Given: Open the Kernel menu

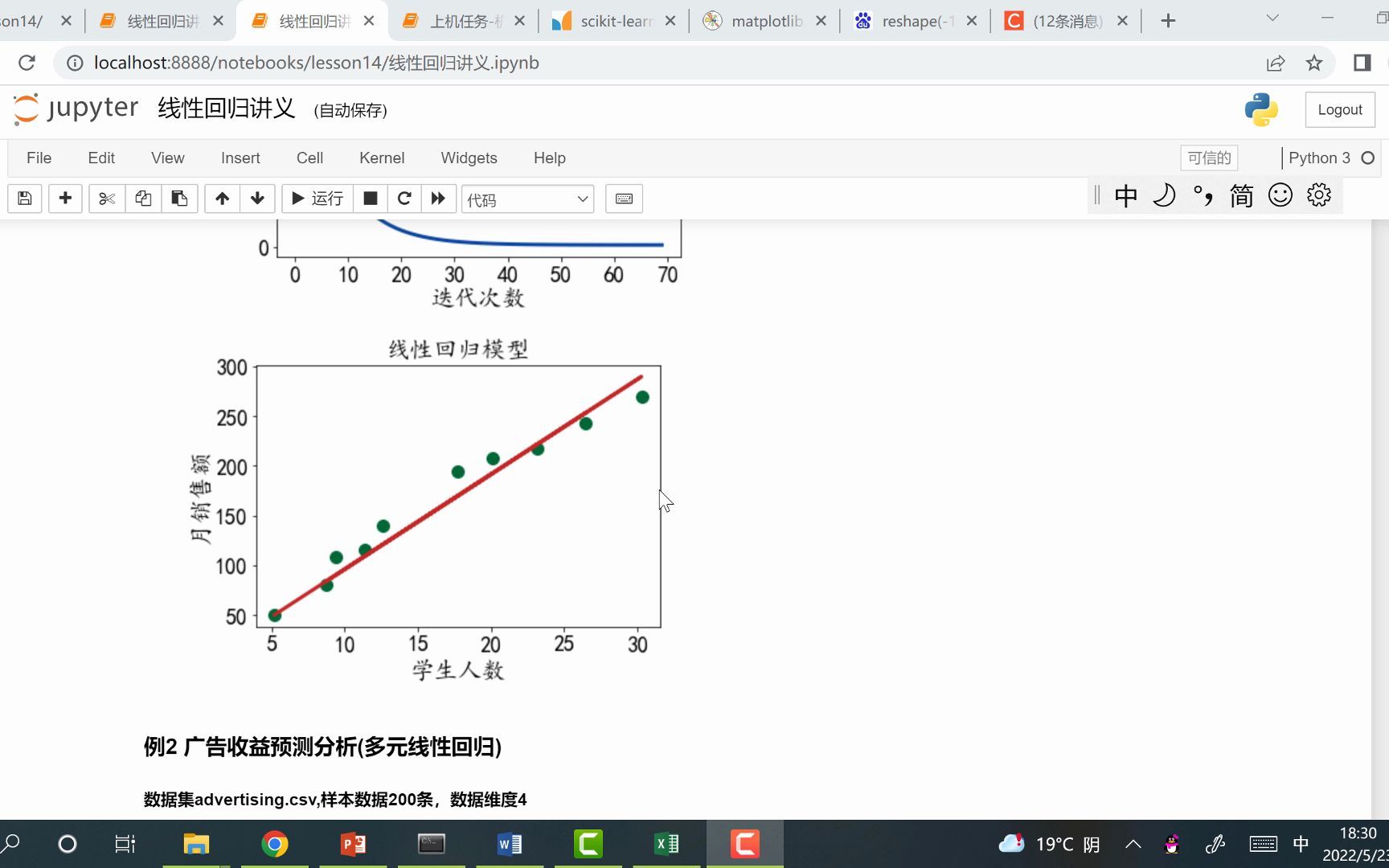Looking at the screenshot, I should [381, 158].
